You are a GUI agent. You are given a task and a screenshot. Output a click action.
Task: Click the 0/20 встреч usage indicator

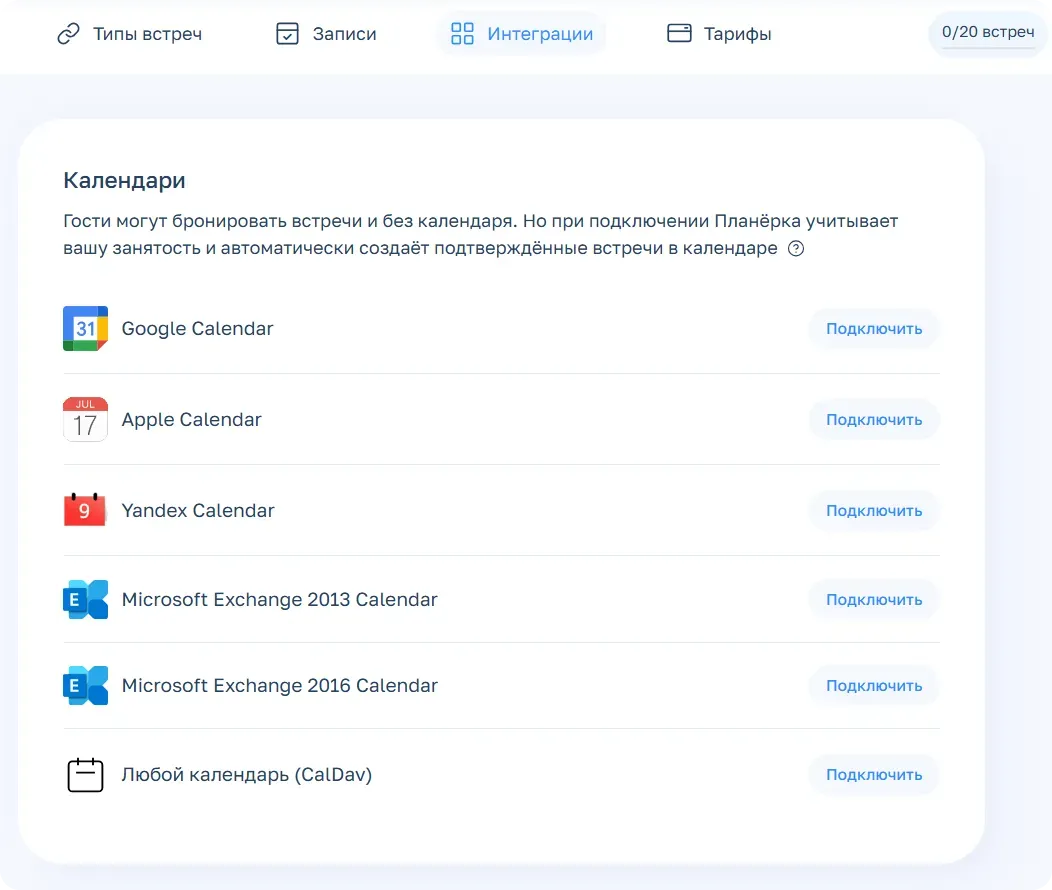987,33
